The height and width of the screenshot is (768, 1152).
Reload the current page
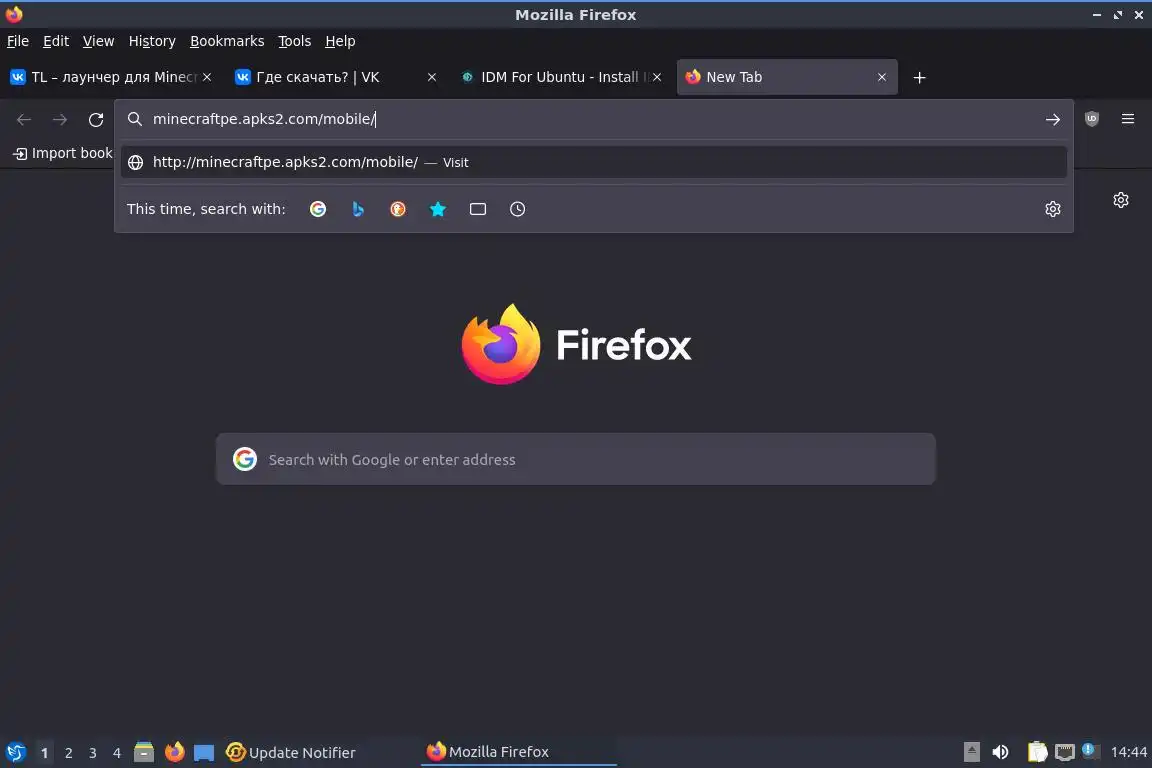[x=96, y=120]
